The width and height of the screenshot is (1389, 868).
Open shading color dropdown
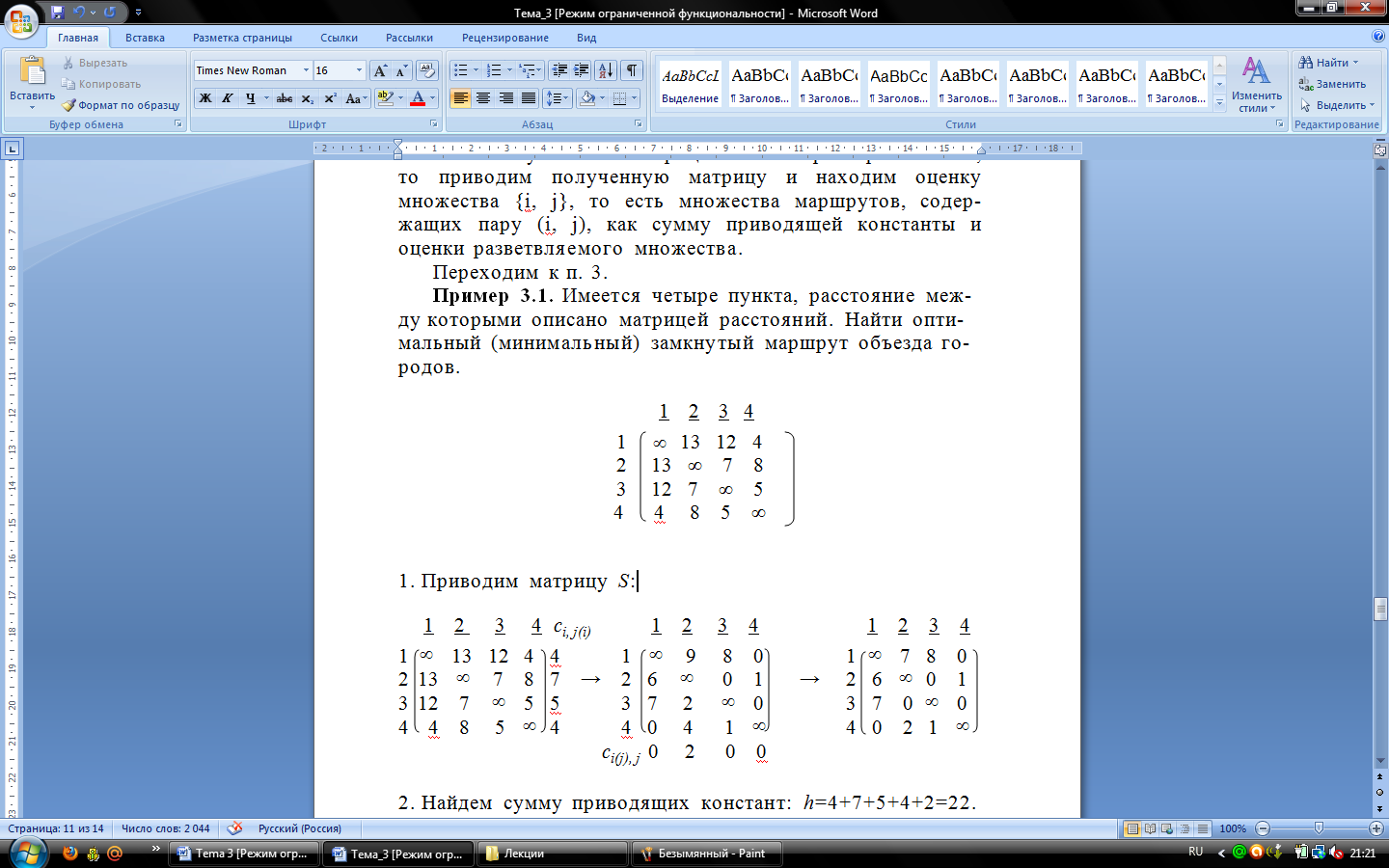pyautogui.click(x=603, y=98)
